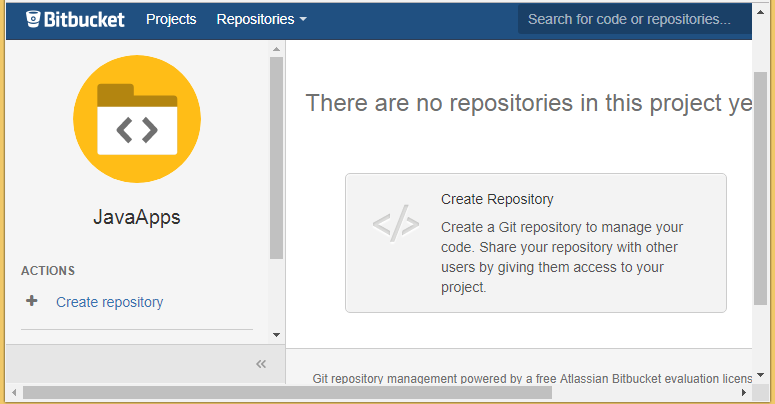Screen dimensions: 775x404
Task: Open the Projects menu item
Action: [171, 19]
